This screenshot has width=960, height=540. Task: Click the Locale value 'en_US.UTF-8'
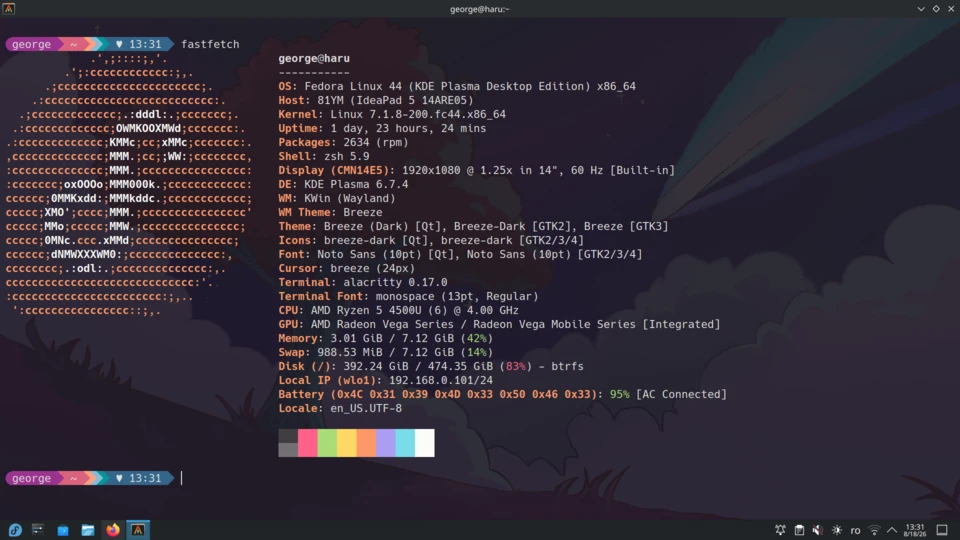(366, 408)
